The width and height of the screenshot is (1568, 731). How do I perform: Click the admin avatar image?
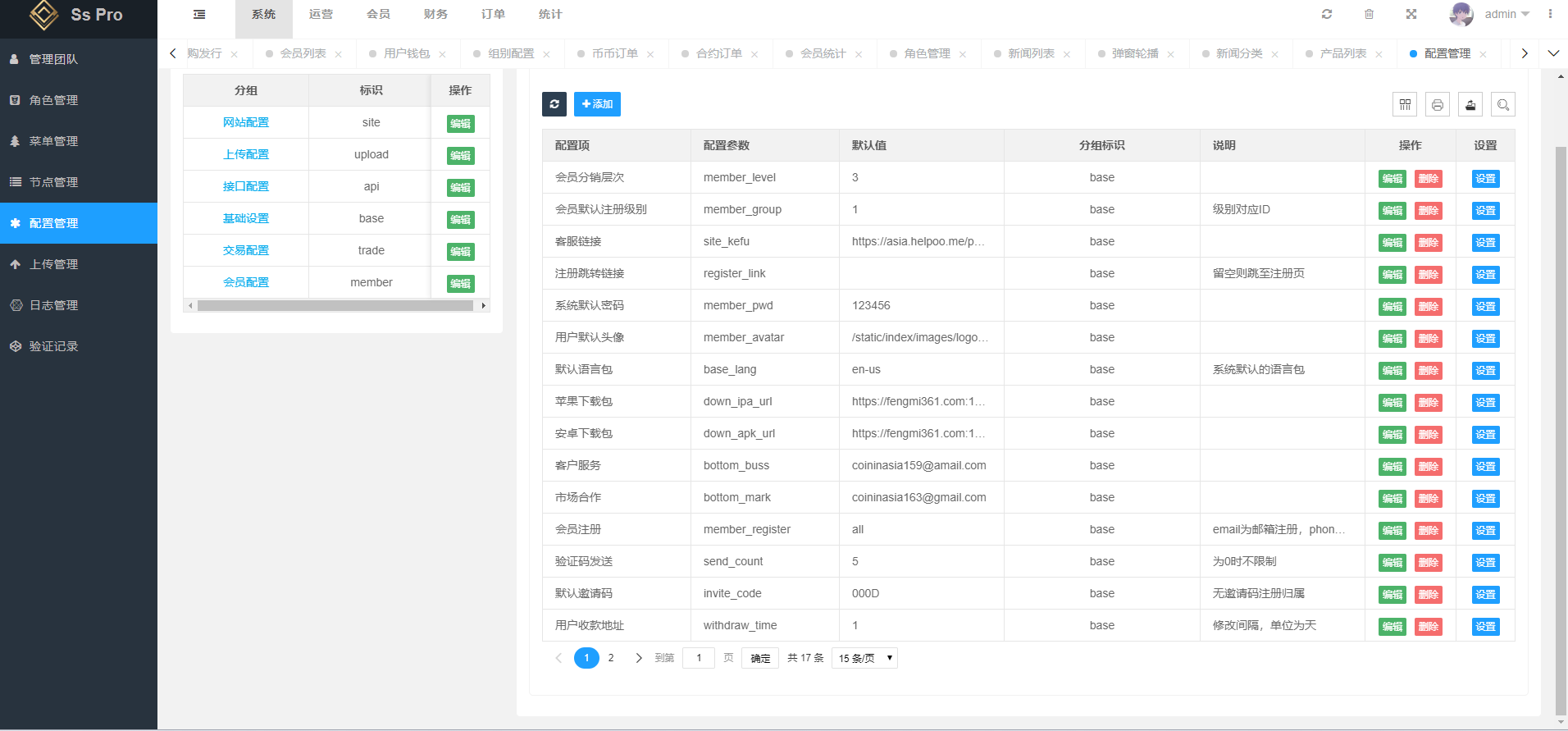point(1461,14)
